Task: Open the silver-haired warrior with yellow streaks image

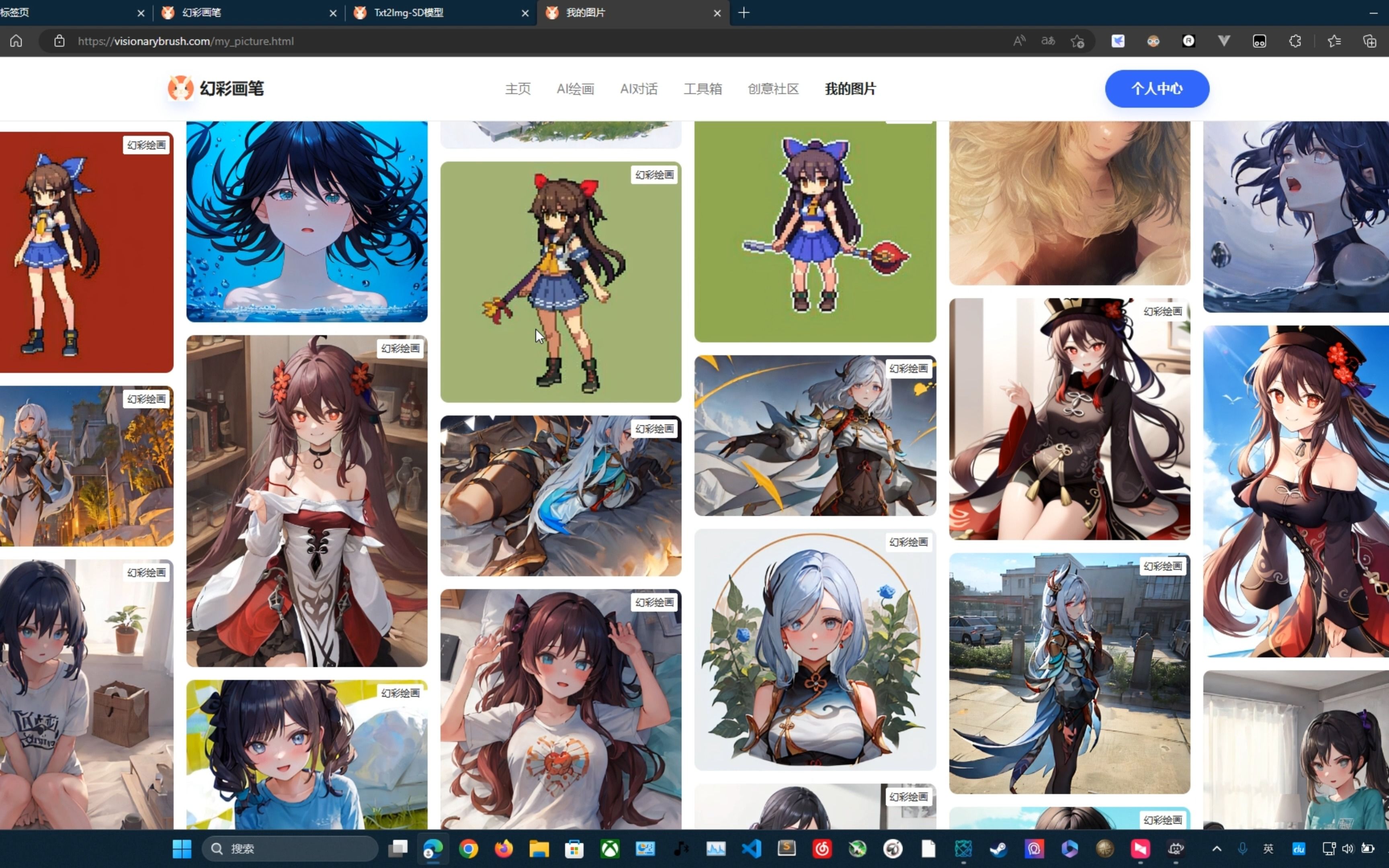Action: coord(815,436)
